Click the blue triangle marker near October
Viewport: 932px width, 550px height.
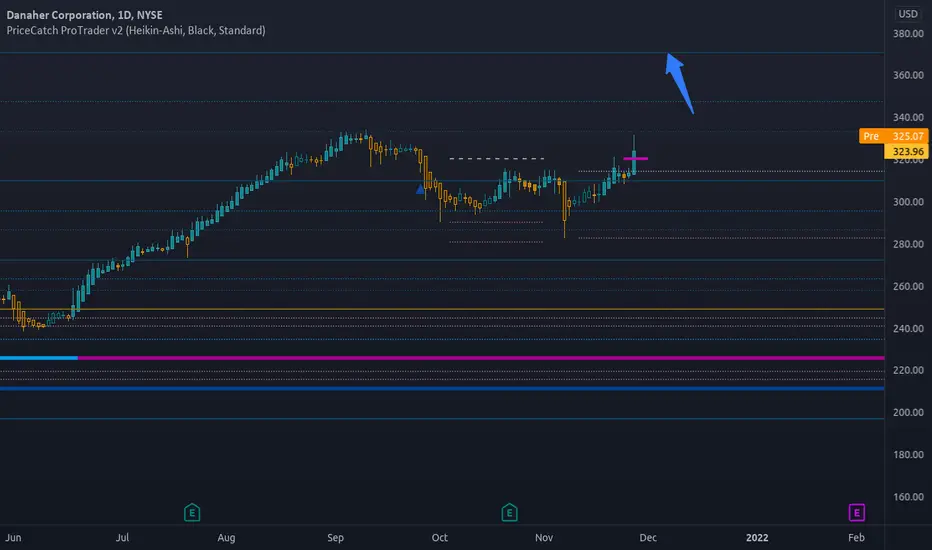pyautogui.click(x=420, y=189)
